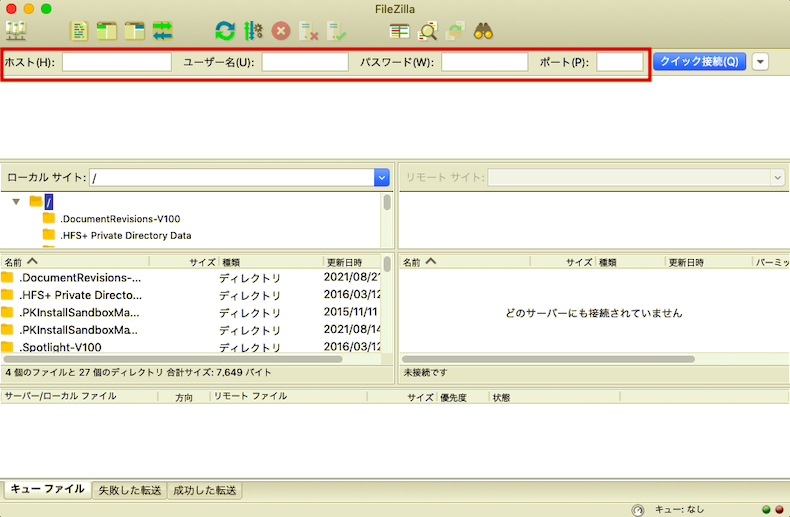The image size is (790, 517).
Task: Sort remote files by 名前 column
Action: click(464, 262)
